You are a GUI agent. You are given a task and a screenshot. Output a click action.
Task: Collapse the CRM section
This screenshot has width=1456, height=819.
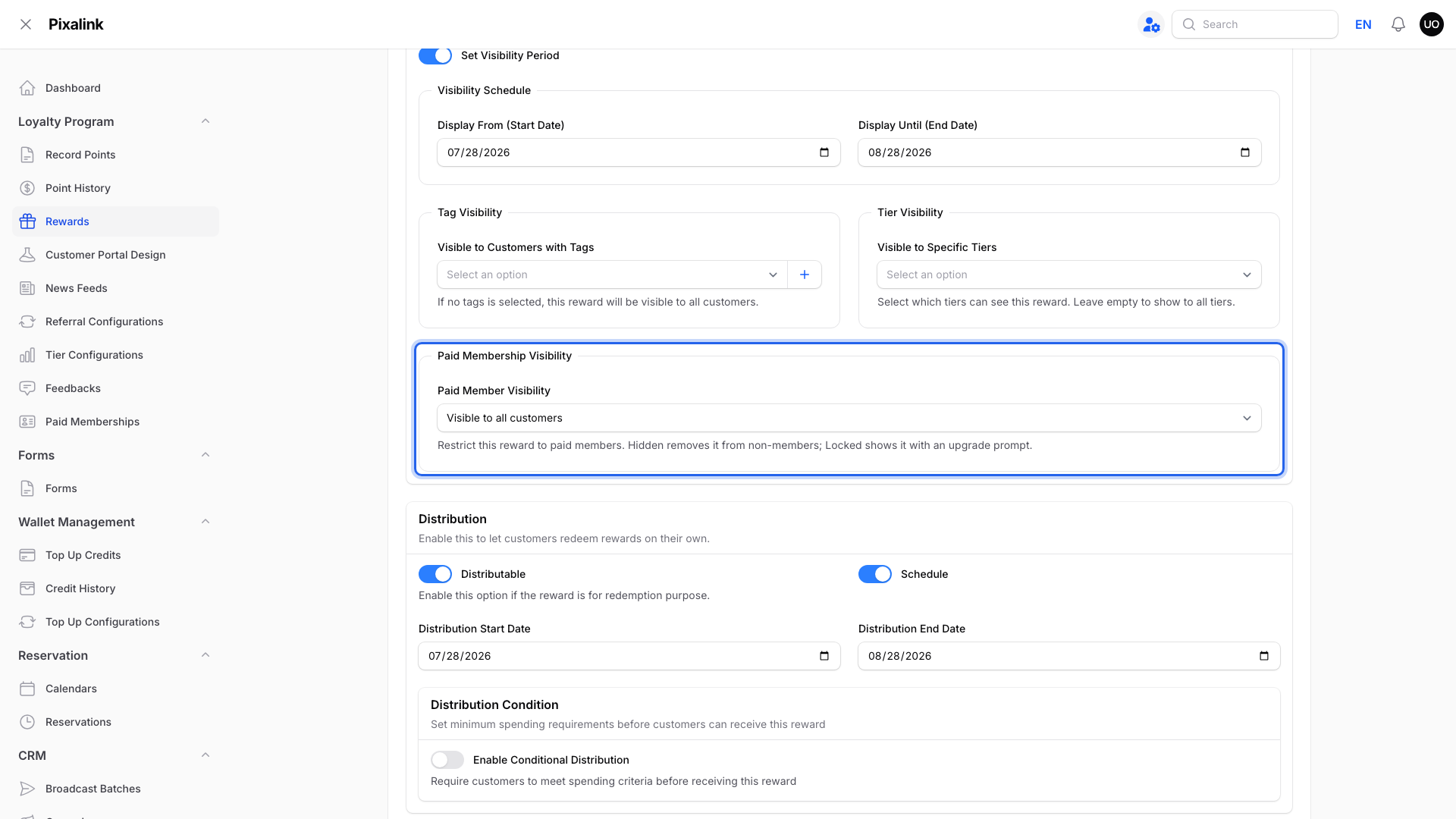206,755
